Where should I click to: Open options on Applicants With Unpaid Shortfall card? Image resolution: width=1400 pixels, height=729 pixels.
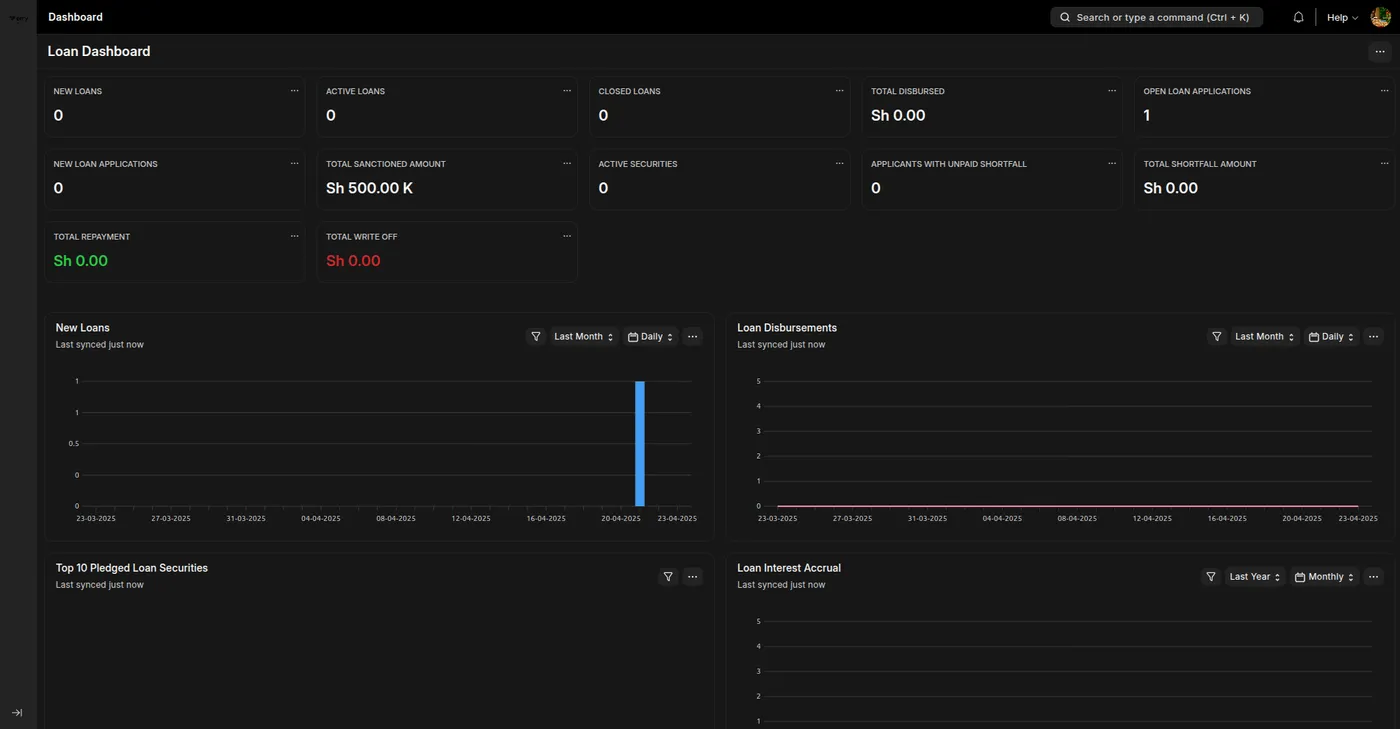pos(1112,164)
